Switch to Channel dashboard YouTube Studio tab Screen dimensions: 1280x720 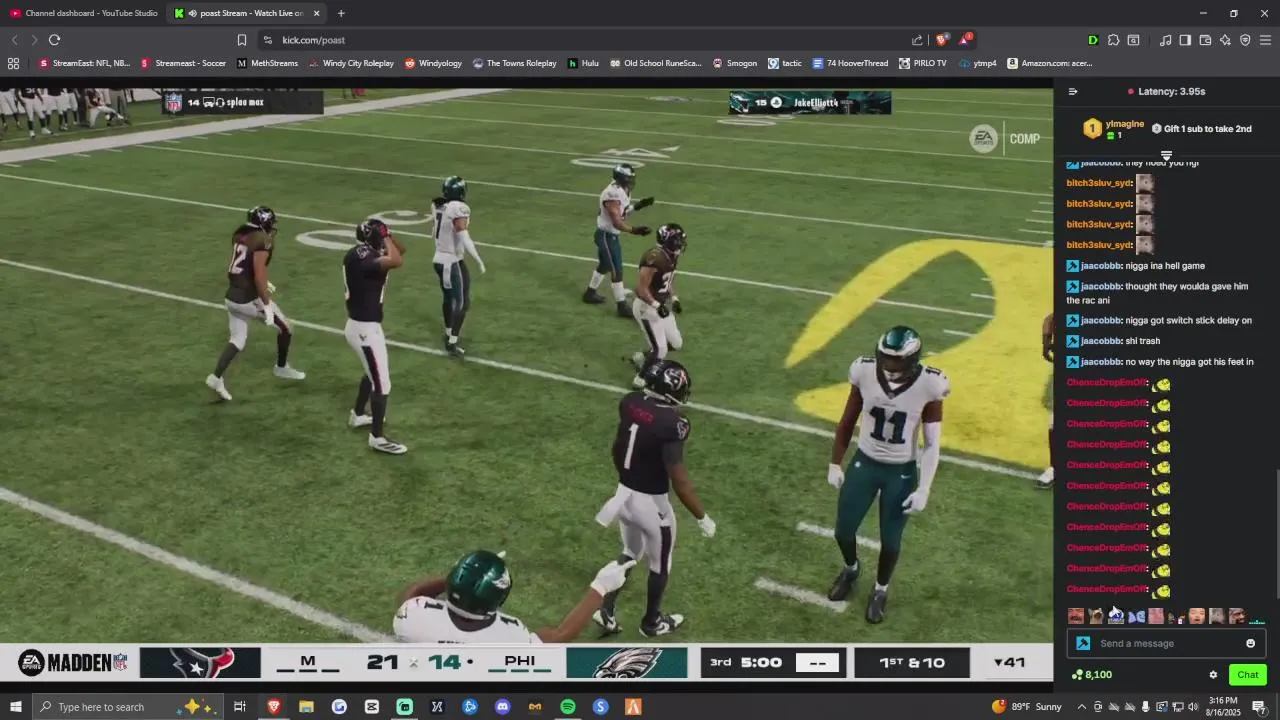(83, 13)
